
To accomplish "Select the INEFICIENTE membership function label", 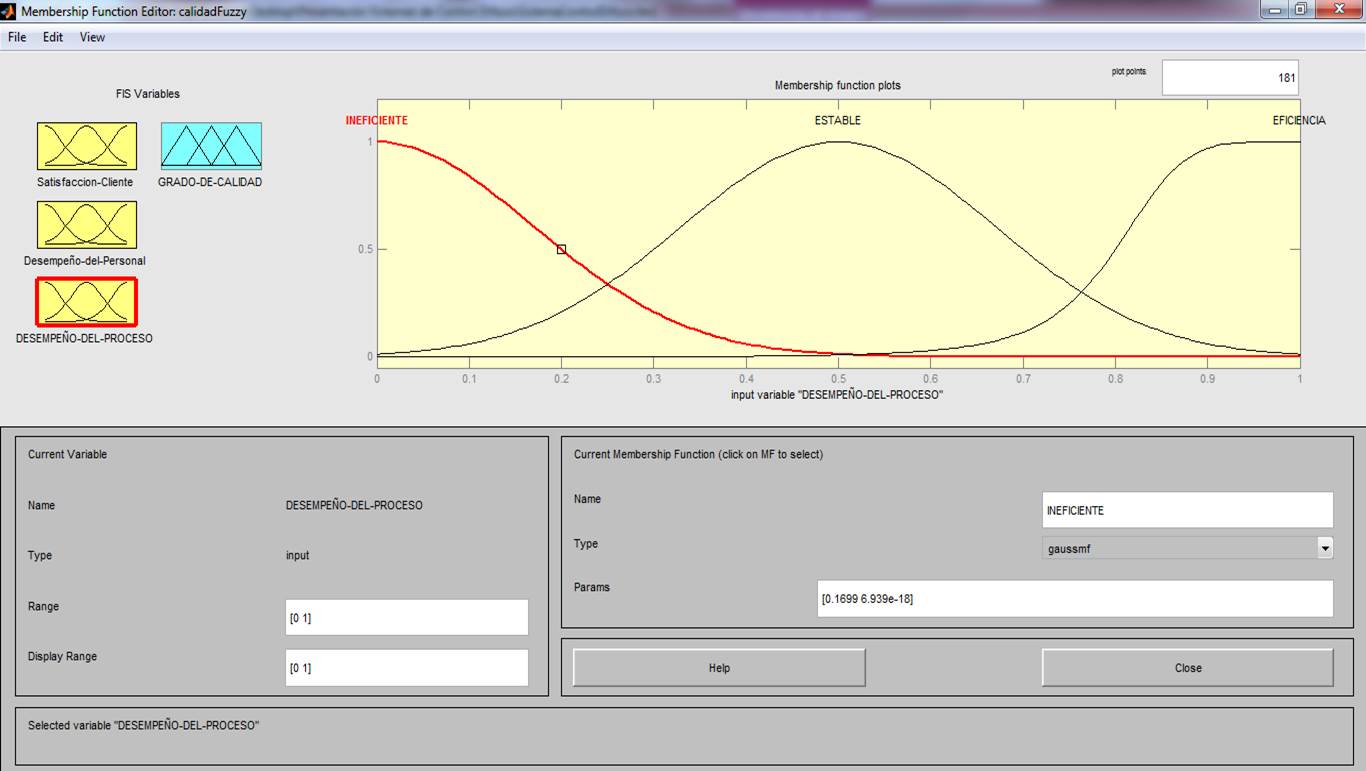I will tap(377, 121).
